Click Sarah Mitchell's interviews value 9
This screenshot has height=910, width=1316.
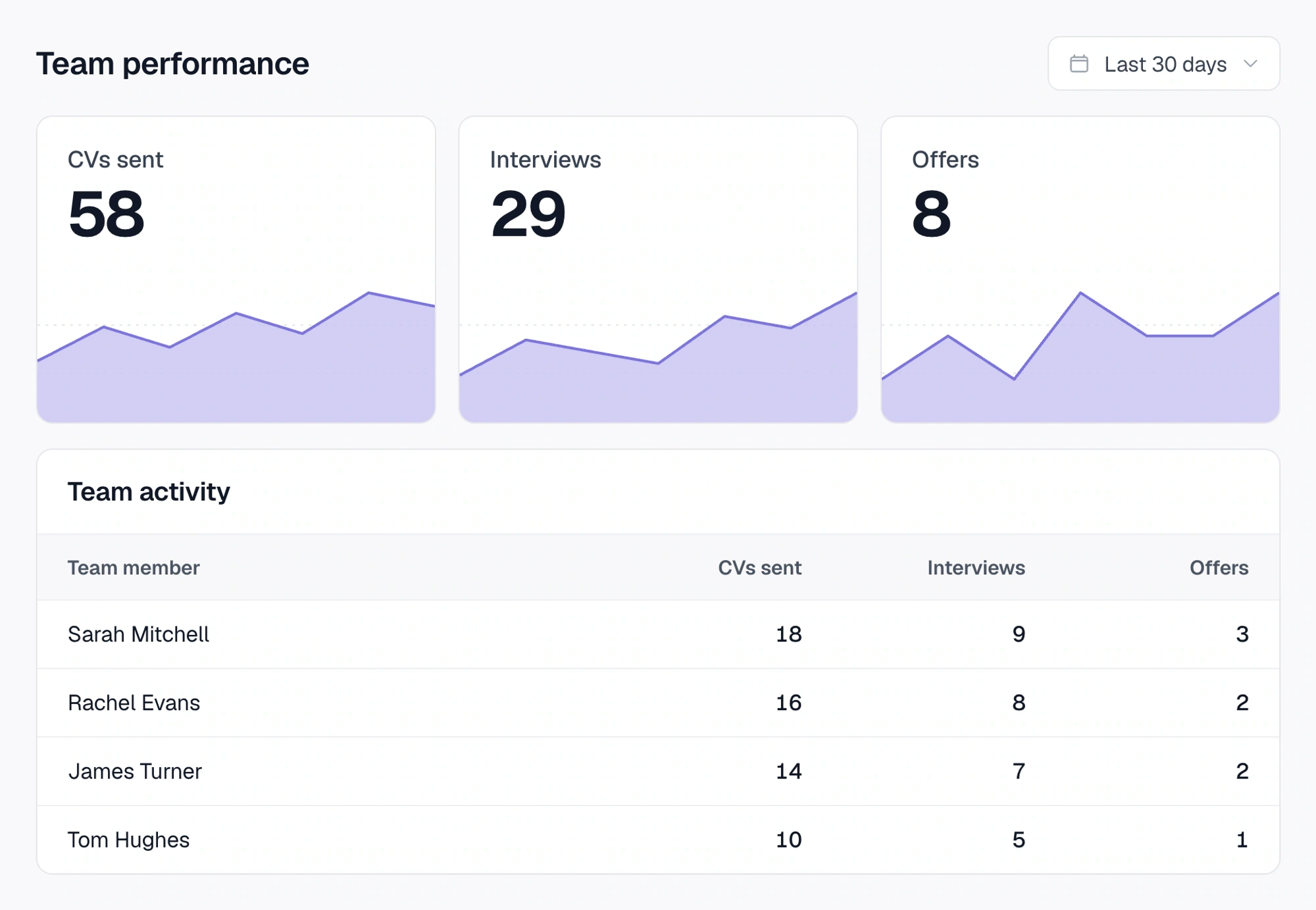click(x=1019, y=634)
